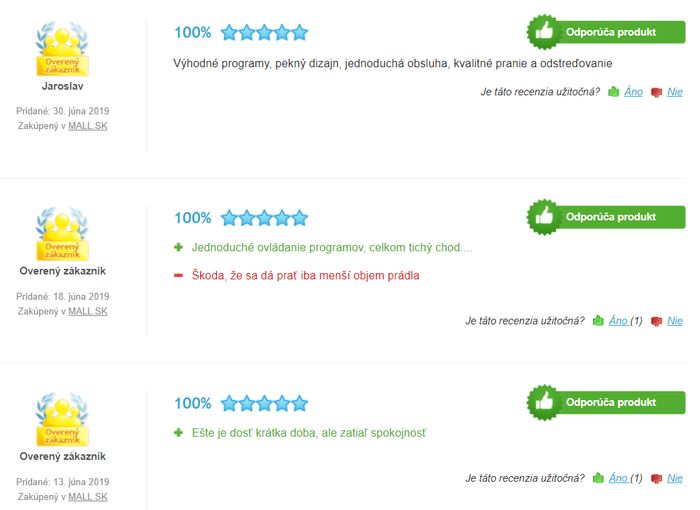Click the green plus icon beside Jednoduché ovládanie
Screen dimensions: 700x510
(179, 247)
